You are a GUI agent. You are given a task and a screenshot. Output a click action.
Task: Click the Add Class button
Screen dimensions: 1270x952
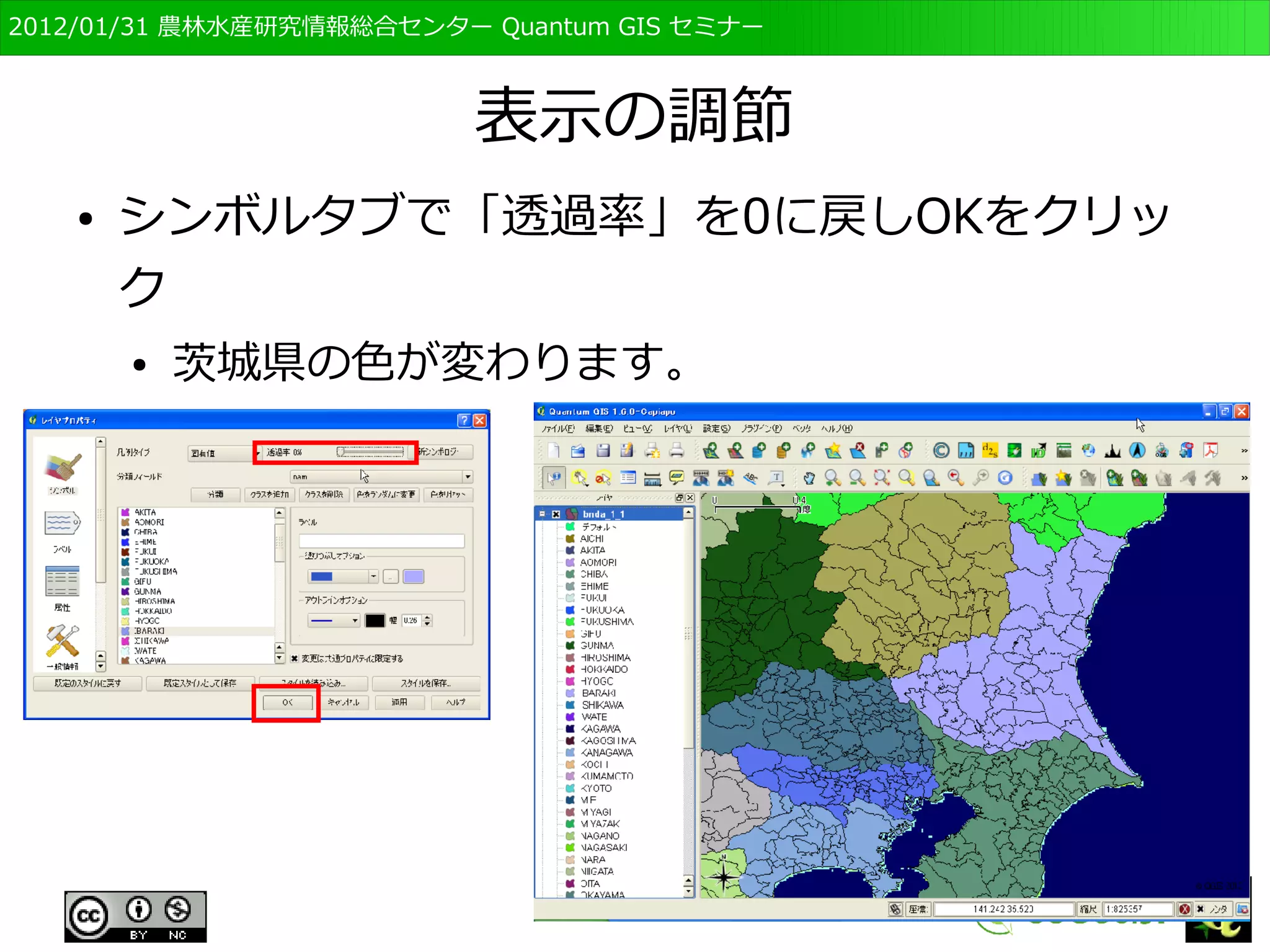click(x=269, y=495)
